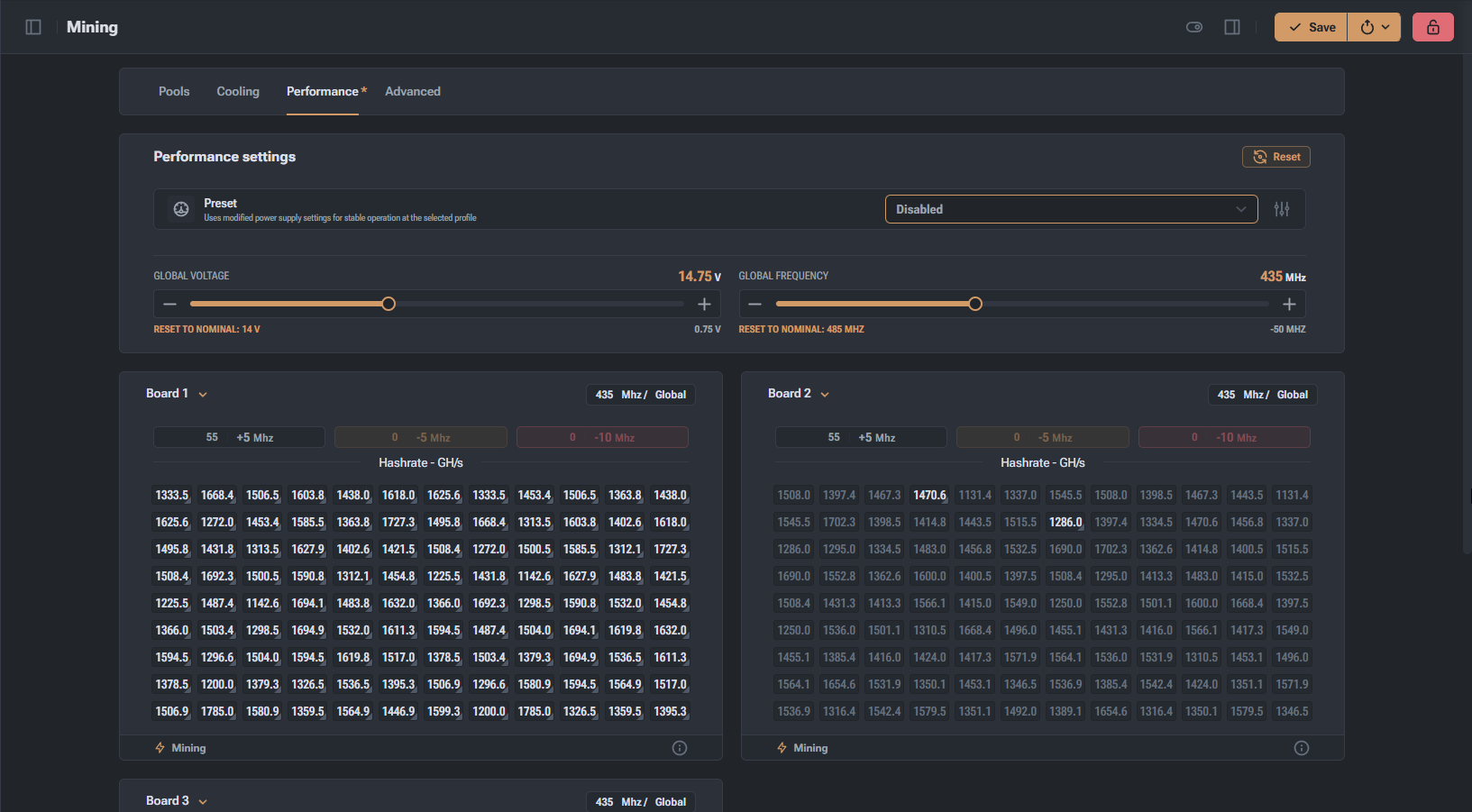Open the Advanced tab
Image resolution: width=1472 pixels, height=812 pixels.
[413, 91]
